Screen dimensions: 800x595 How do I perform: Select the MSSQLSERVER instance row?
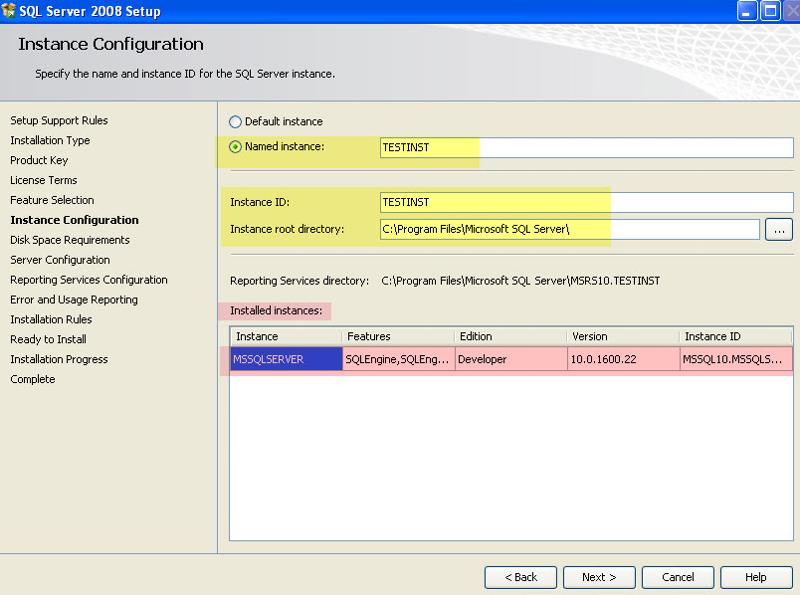(511, 359)
